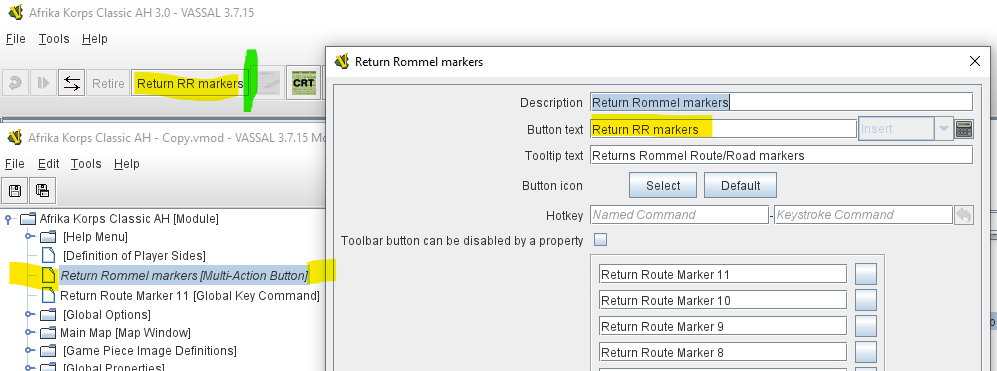
Task: Expand the Global Options tree node
Action: click(29, 314)
